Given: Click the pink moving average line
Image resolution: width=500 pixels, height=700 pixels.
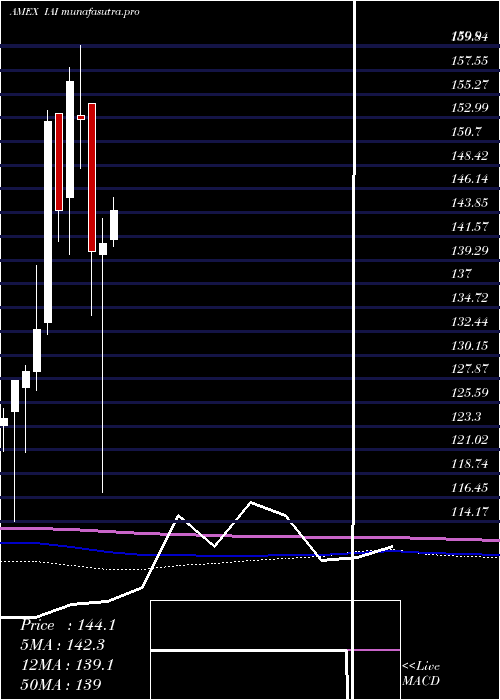Looking at the screenshot, I should [x=250, y=535].
